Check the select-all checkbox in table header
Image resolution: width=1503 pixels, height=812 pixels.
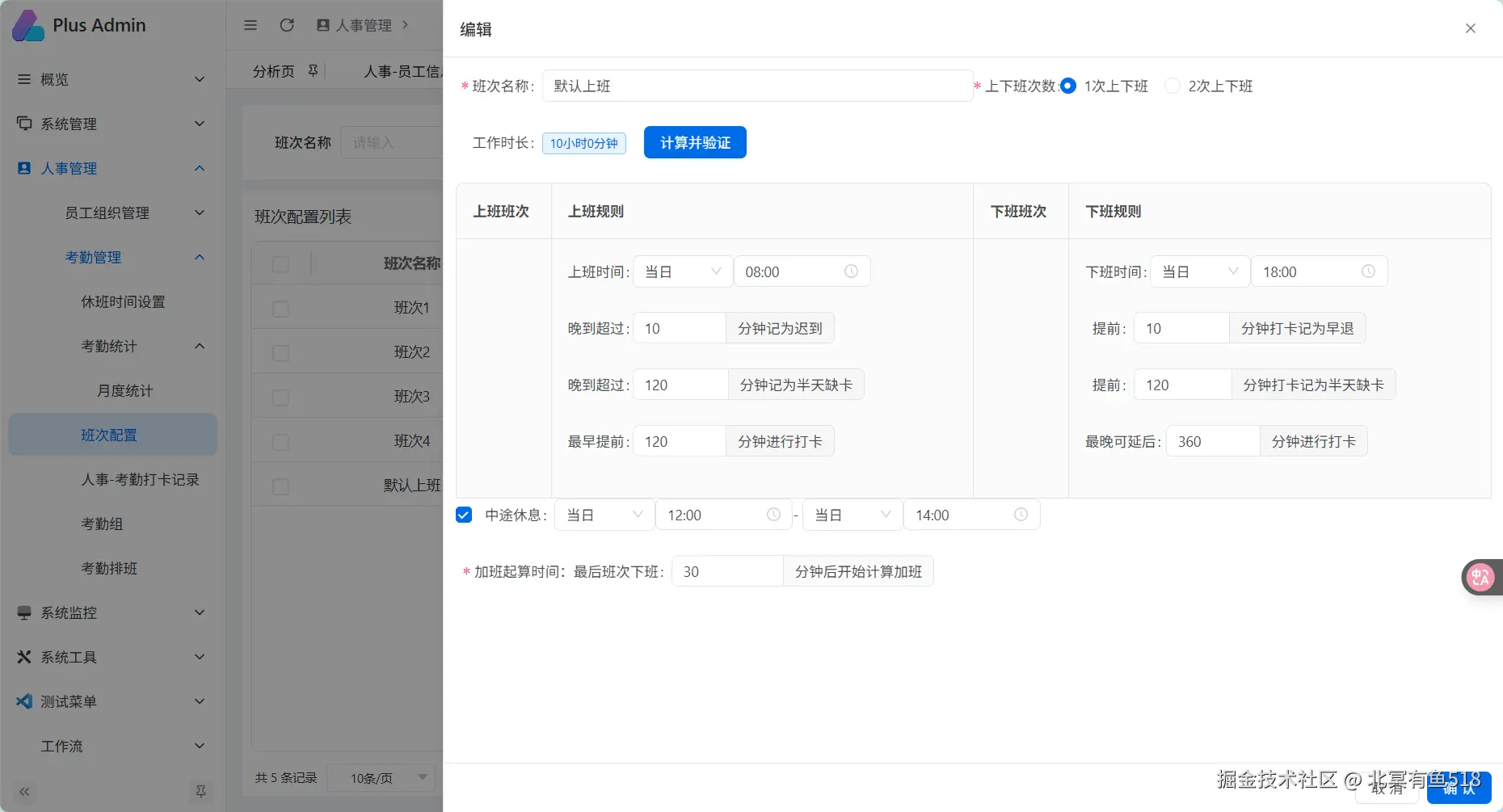[280, 264]
